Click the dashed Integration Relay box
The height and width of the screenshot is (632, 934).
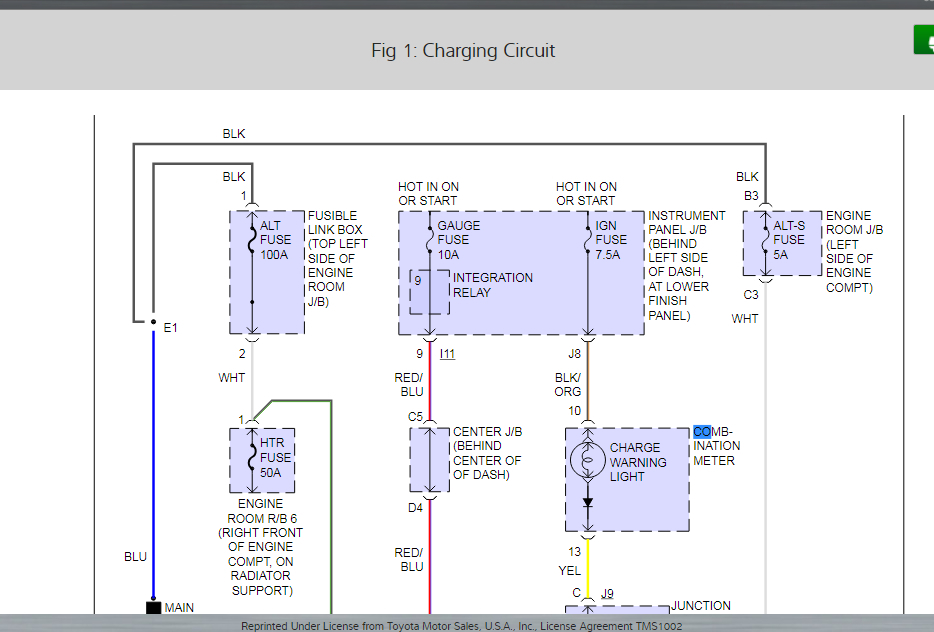429,292
